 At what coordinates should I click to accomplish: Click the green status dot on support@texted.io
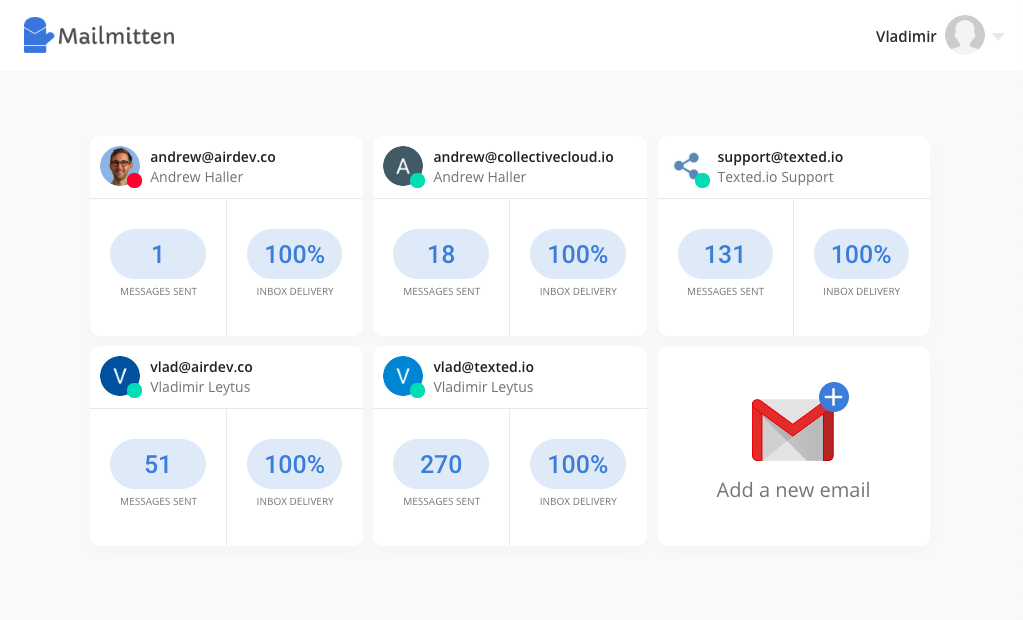click(x=702, y=181)
